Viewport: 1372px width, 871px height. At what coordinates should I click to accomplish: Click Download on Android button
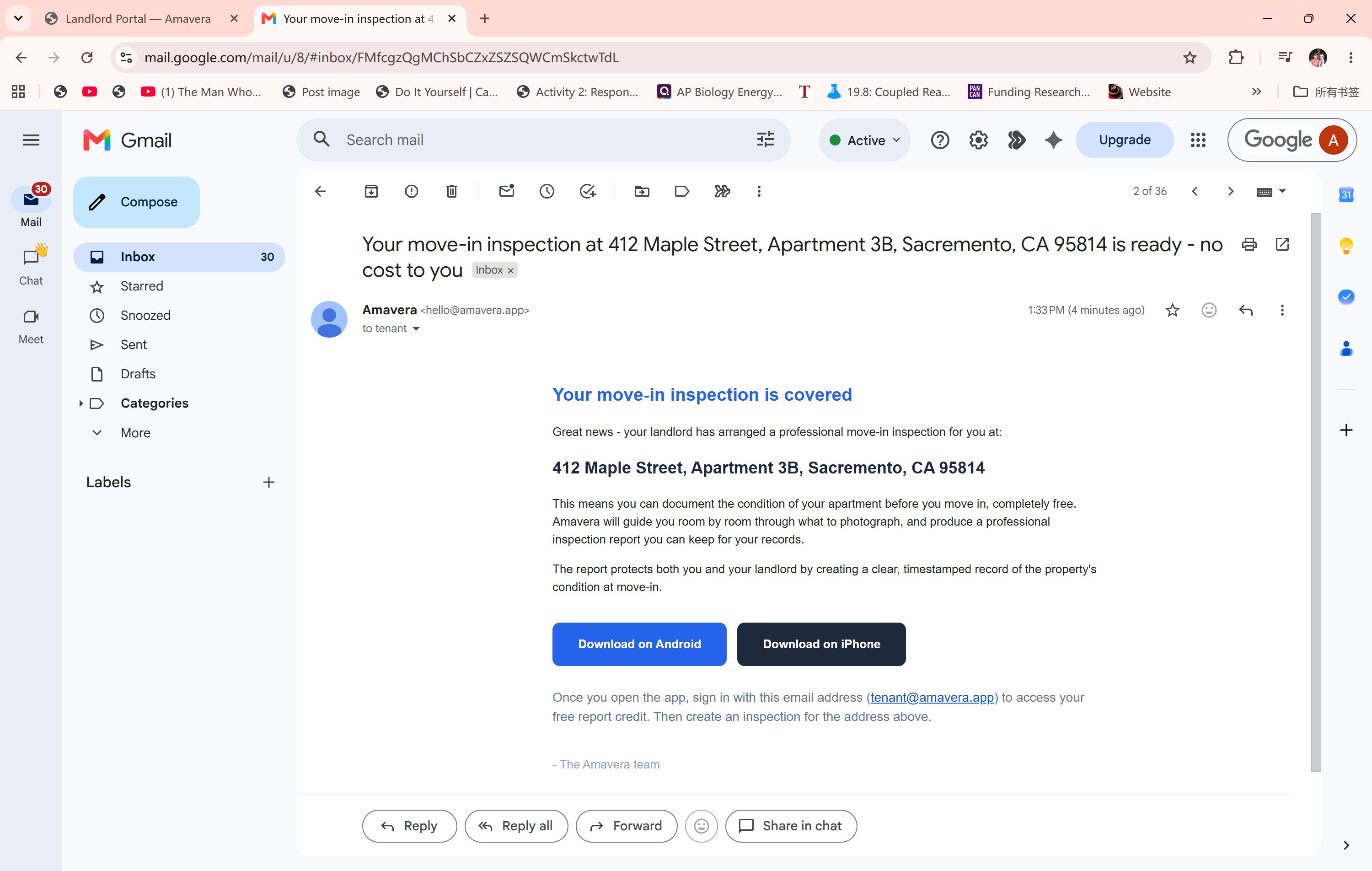tap(639, 644)
